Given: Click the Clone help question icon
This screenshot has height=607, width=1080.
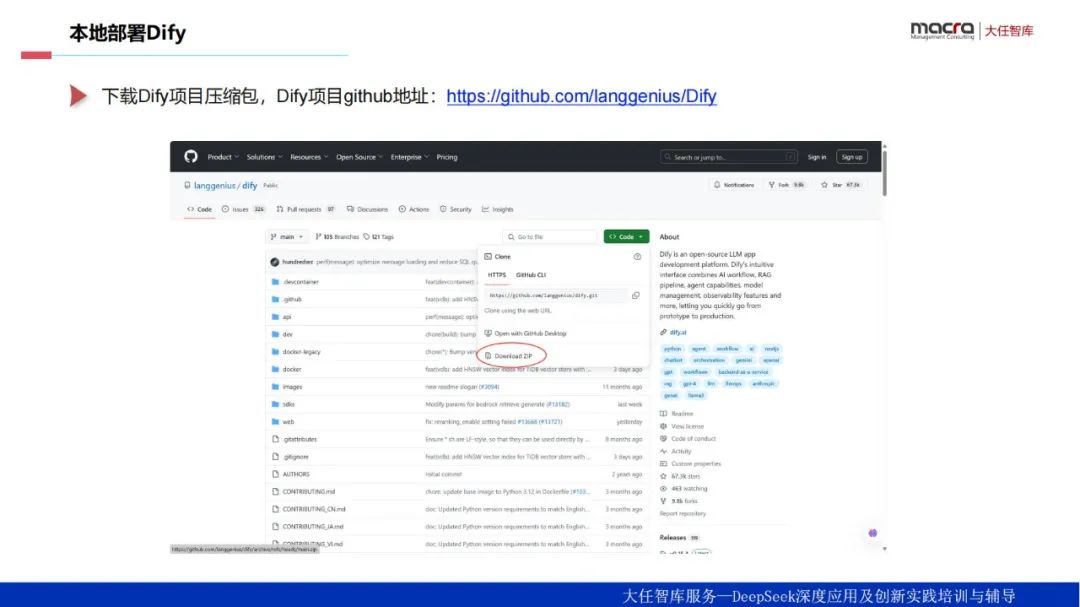Looking at the screenshot, I should [637, 257].
